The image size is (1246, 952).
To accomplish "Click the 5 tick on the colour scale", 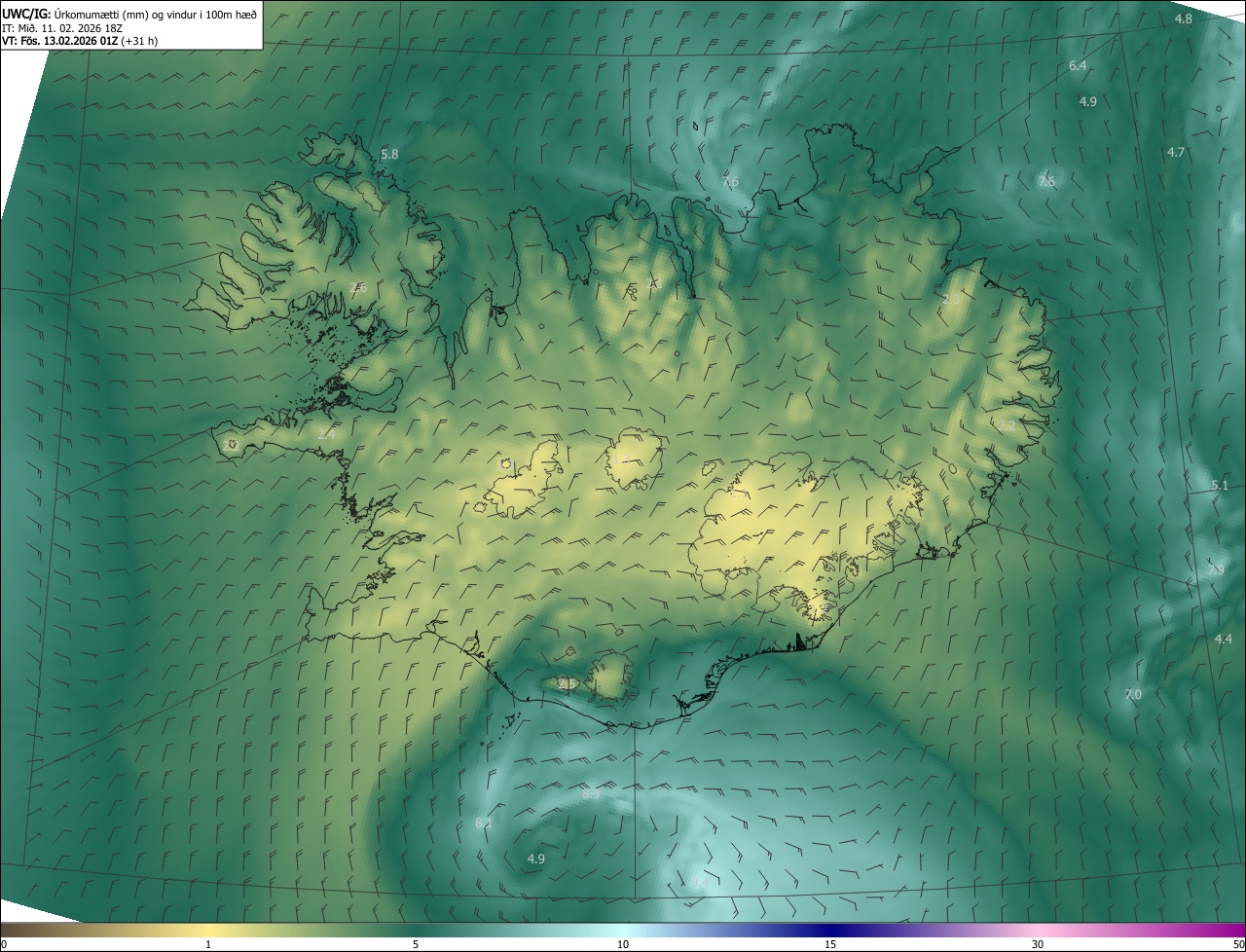I will pyautogui.click(x=416, y=944).
